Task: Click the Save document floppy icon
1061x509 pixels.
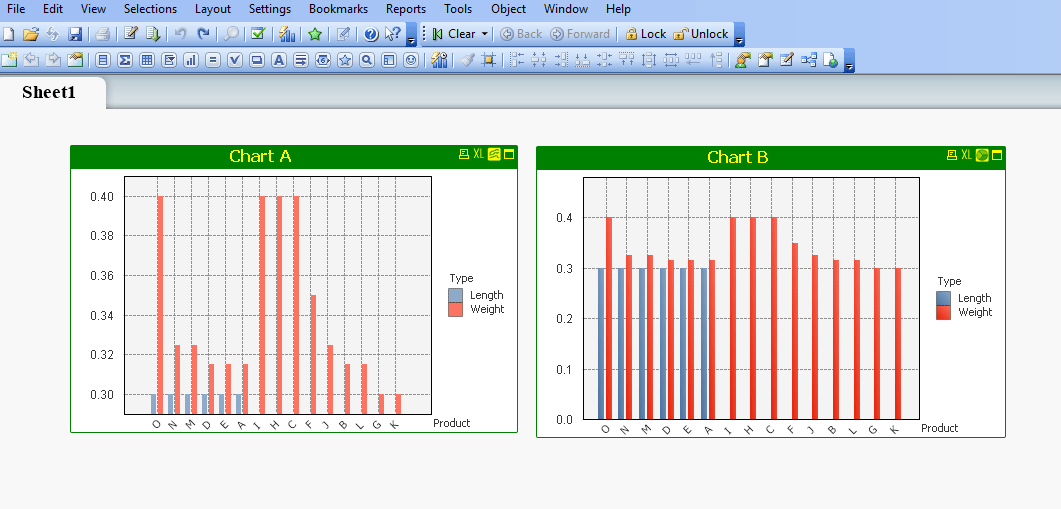Action: [x=75, y=34]
